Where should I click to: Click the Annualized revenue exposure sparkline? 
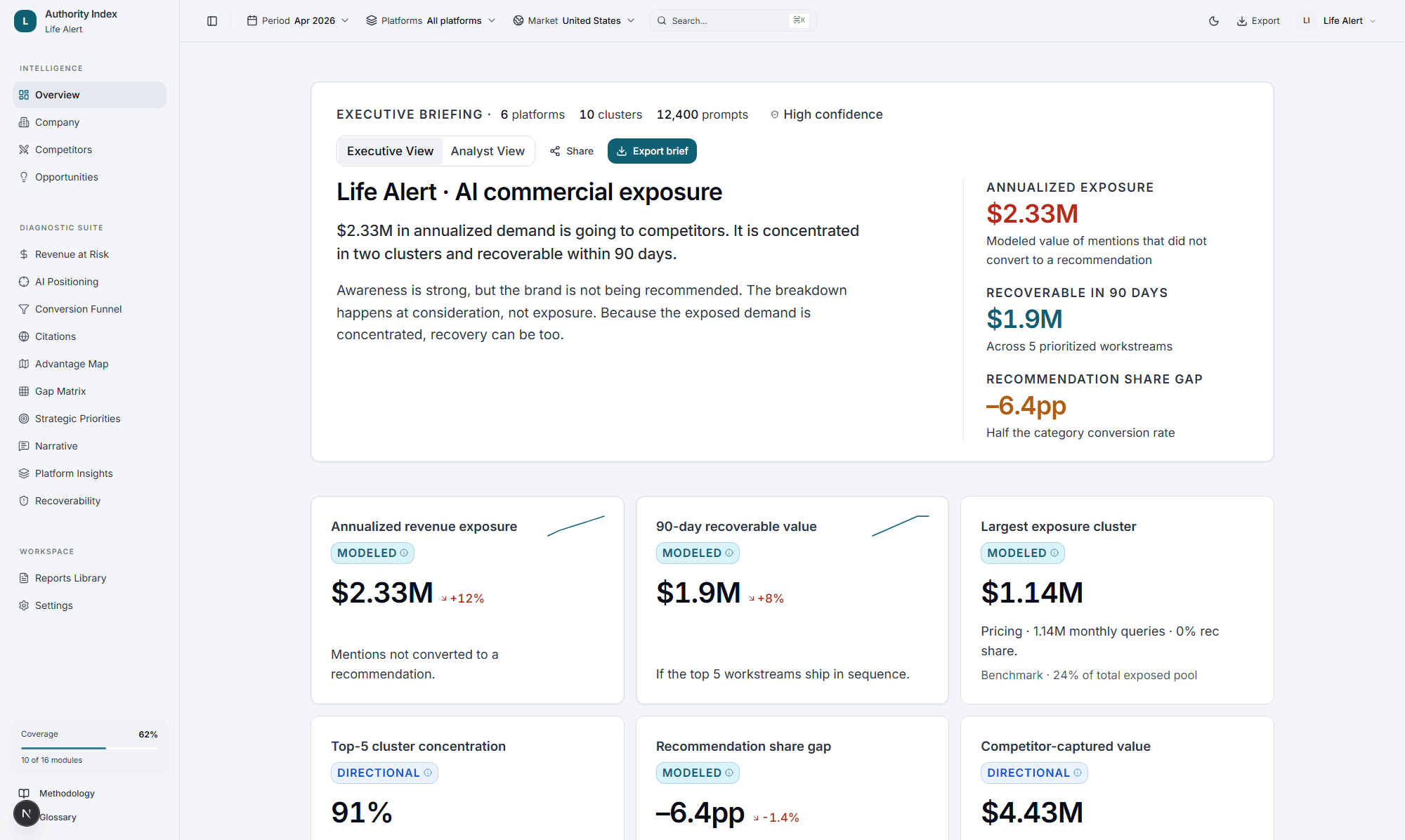point(576,526)
